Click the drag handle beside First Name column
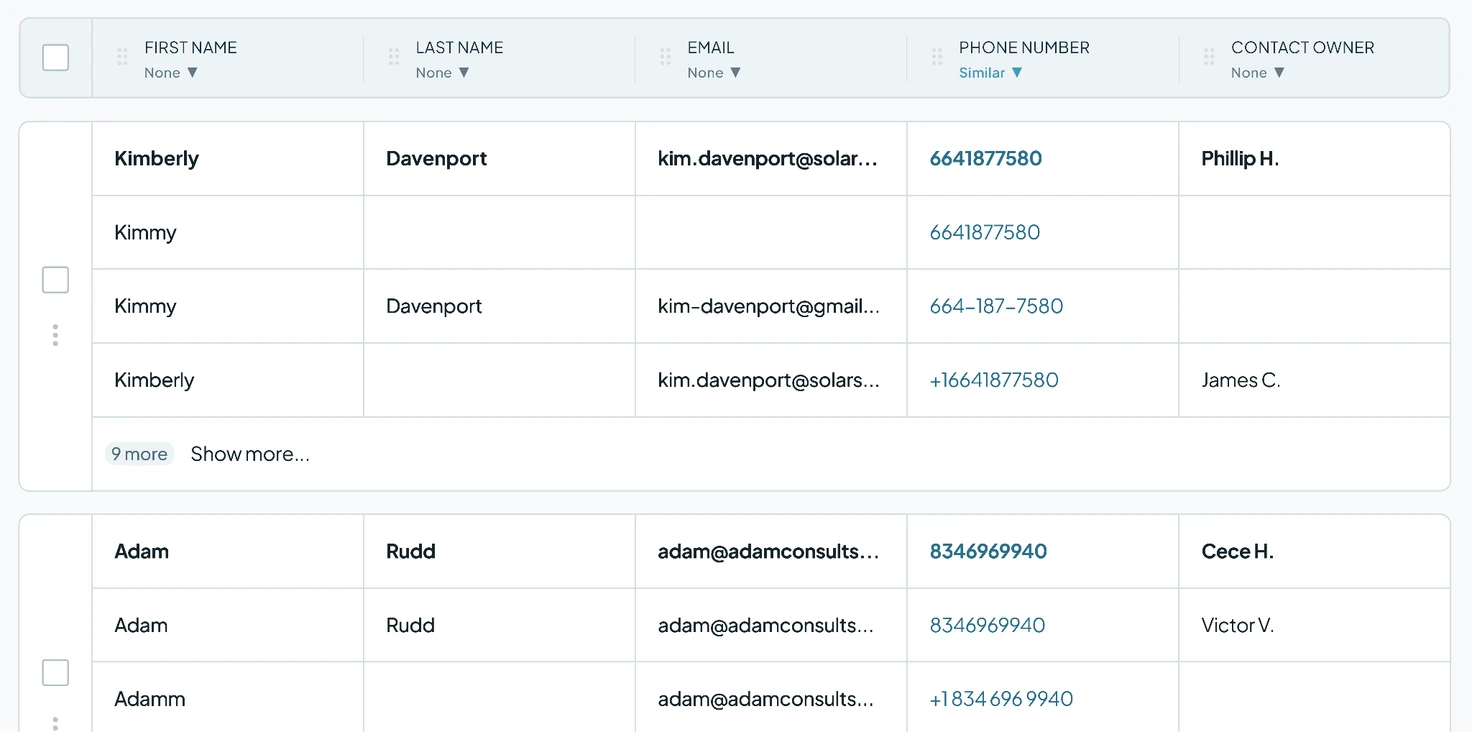1472x732 pixels. 122,57
